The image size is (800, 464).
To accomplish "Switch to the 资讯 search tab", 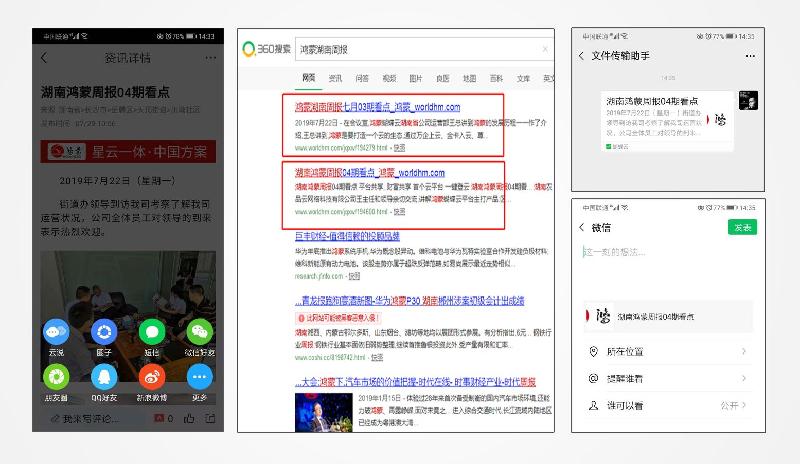I will [x=336, y=78].
